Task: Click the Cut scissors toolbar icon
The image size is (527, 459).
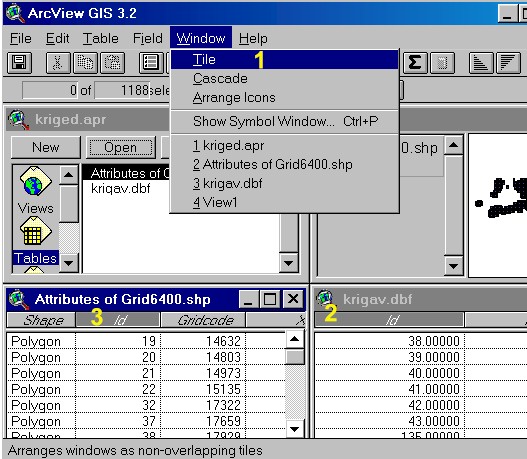Action: [x=58, y=63]
